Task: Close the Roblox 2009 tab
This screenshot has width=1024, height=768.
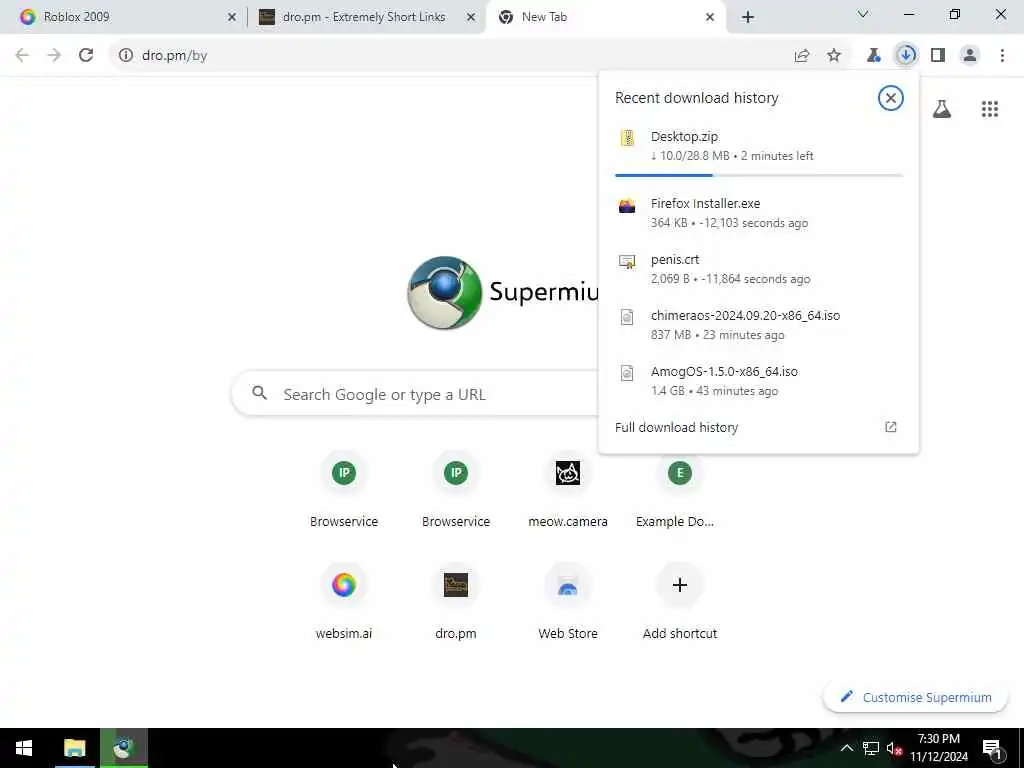Action: click(232, 18)
